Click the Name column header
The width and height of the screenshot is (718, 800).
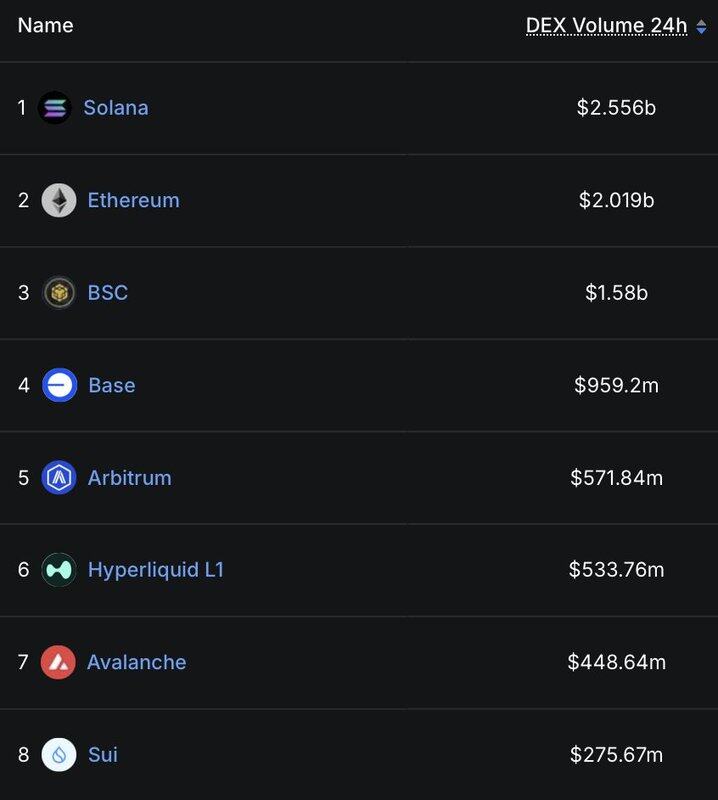point(46,26)
